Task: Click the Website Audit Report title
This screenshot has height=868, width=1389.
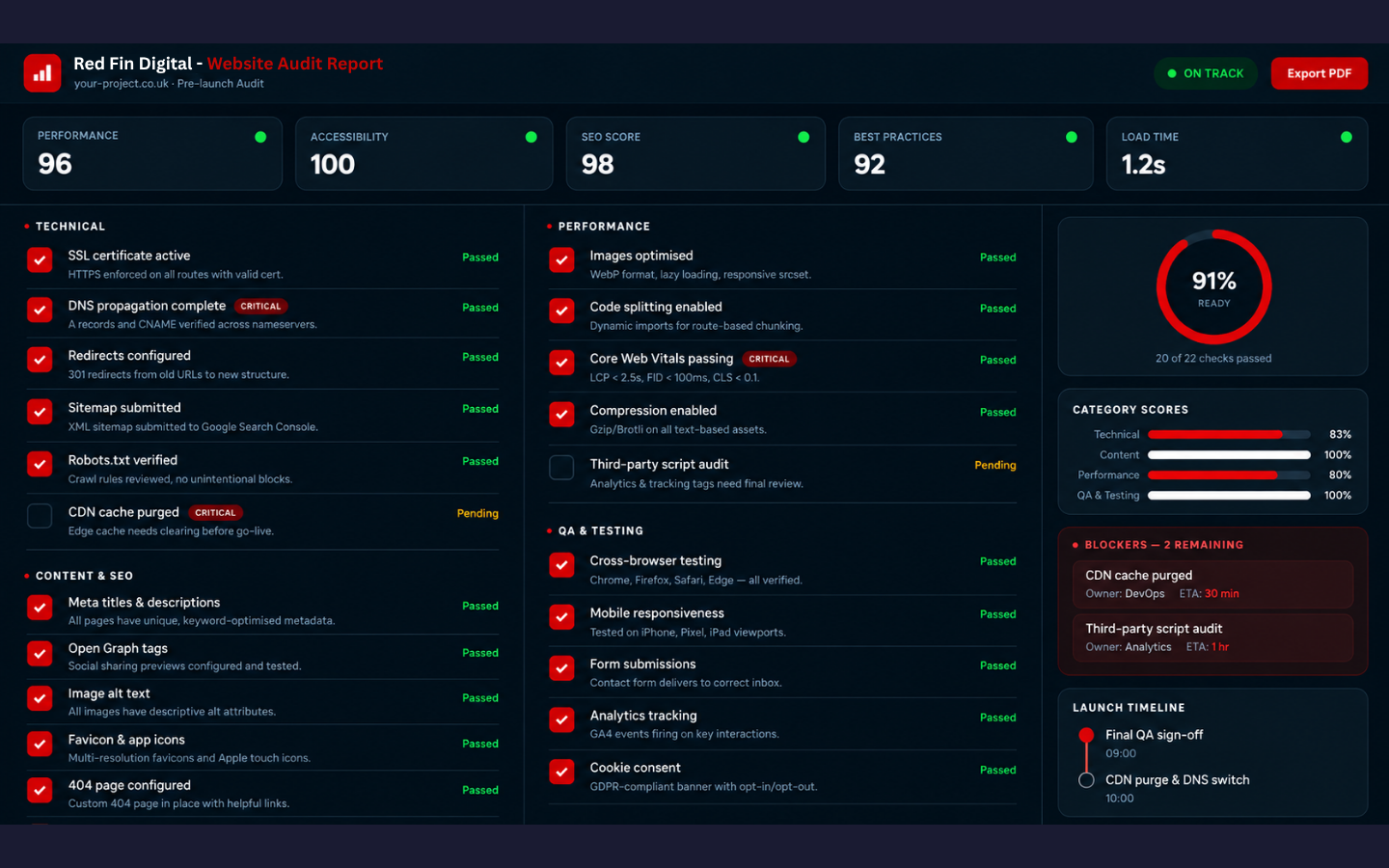Action: click(295, 64)
